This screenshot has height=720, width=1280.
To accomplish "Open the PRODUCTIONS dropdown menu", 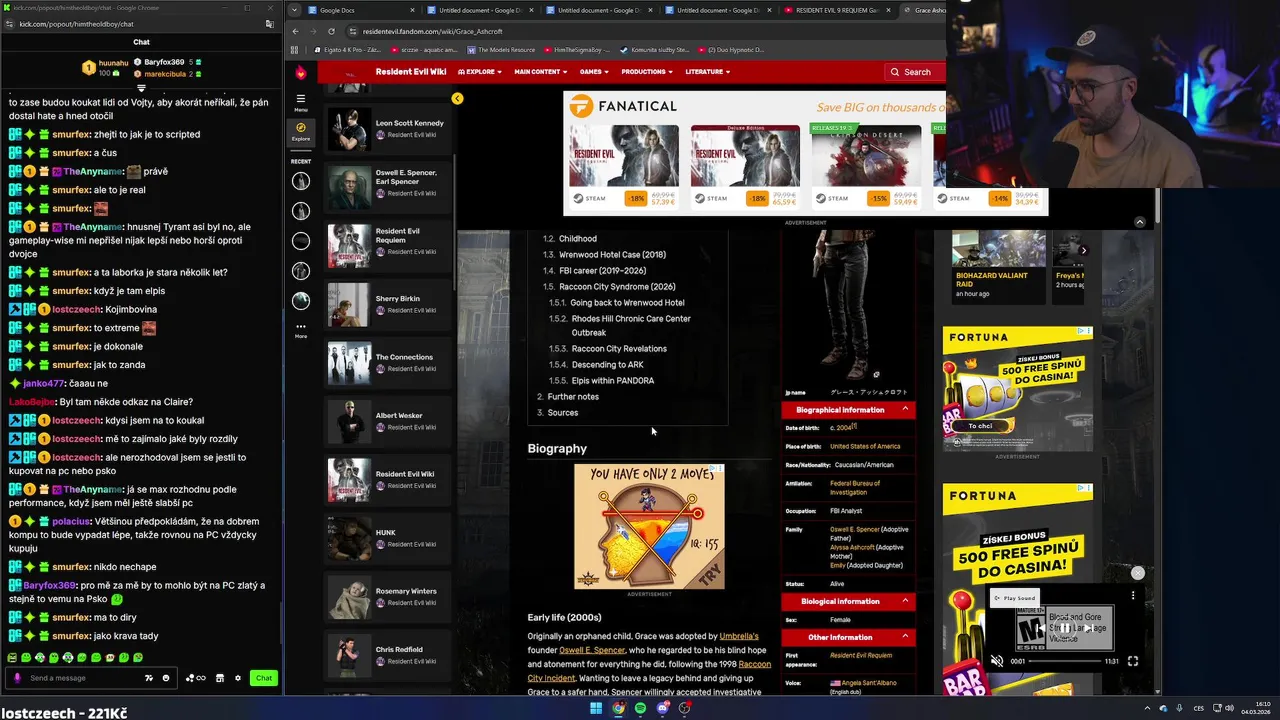I will 646,72.
